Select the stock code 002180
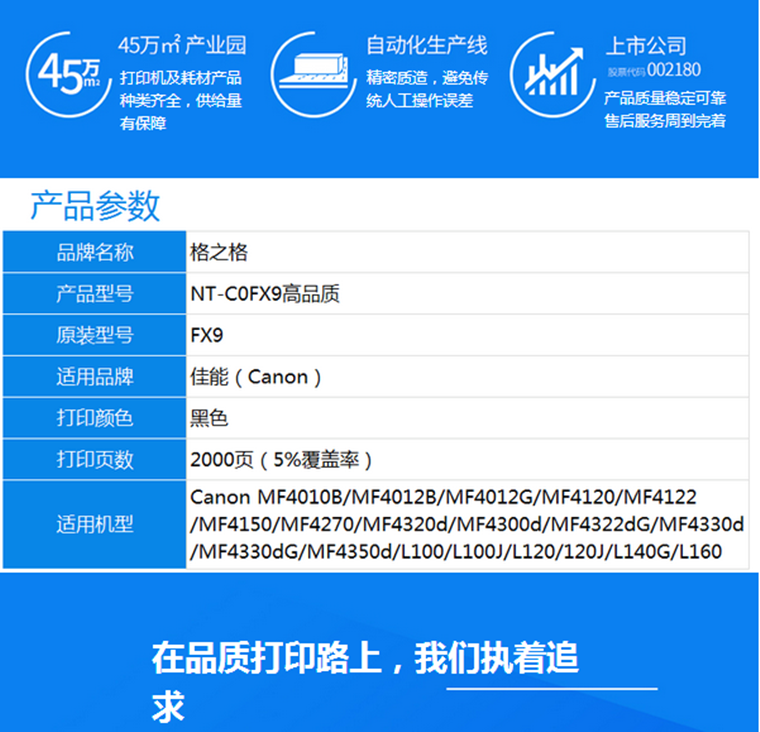The width and height of the screenshot is (760, 732). click(x=674, y=71)
